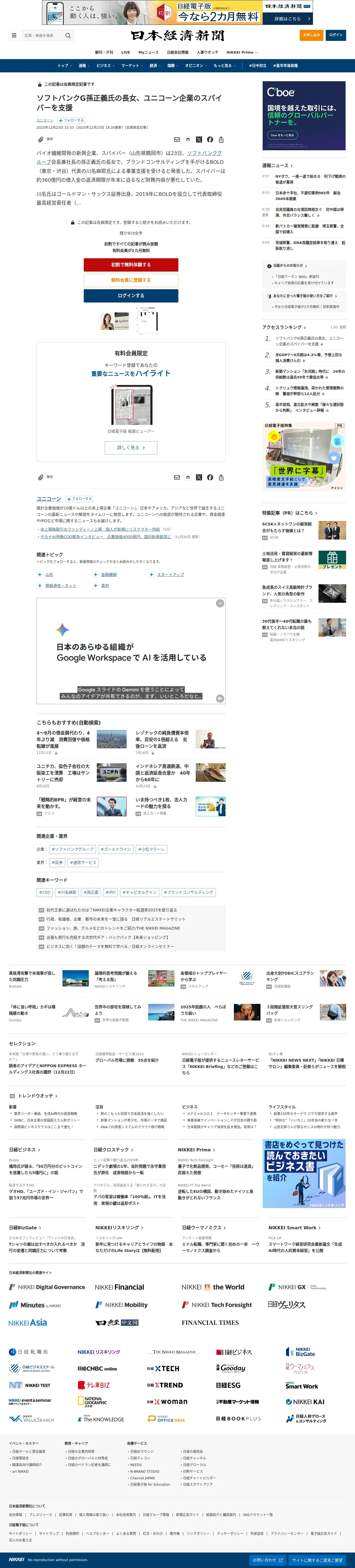Image resolution: width=355 pixels, height=1568 pixels.
Task: Expand the オピニオン nav dropdown
Action: [x=196, y=66]
